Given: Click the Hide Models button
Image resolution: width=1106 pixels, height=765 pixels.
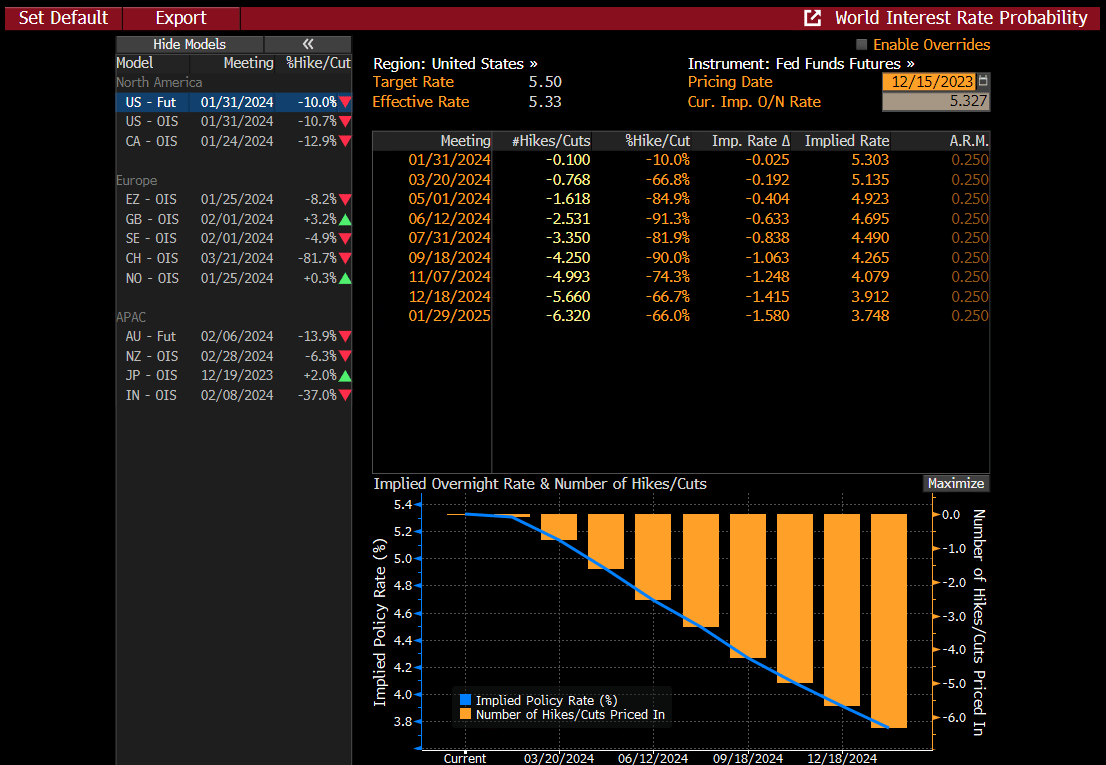Looking at the screenshot, I should coord(189,44).
